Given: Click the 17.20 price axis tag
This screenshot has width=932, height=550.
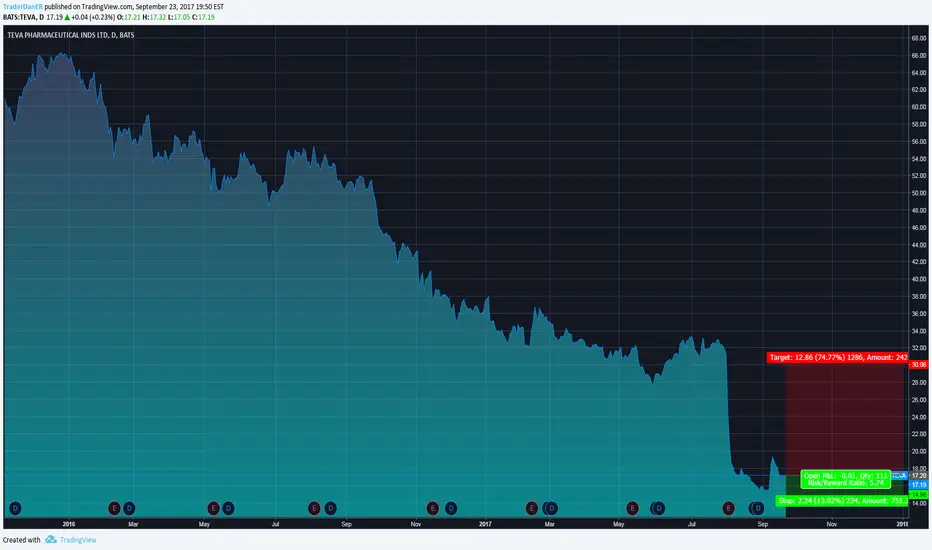Looking at the screenshot, I should click(x=918, y=476).
